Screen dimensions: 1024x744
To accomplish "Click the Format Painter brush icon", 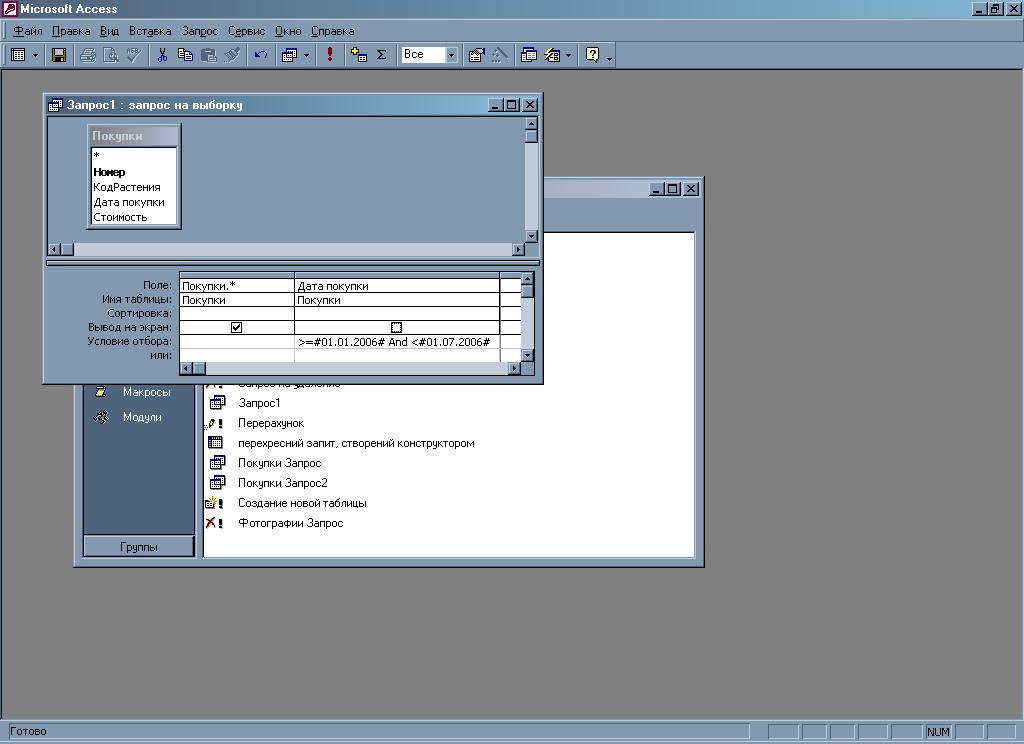I will [232, 55].
